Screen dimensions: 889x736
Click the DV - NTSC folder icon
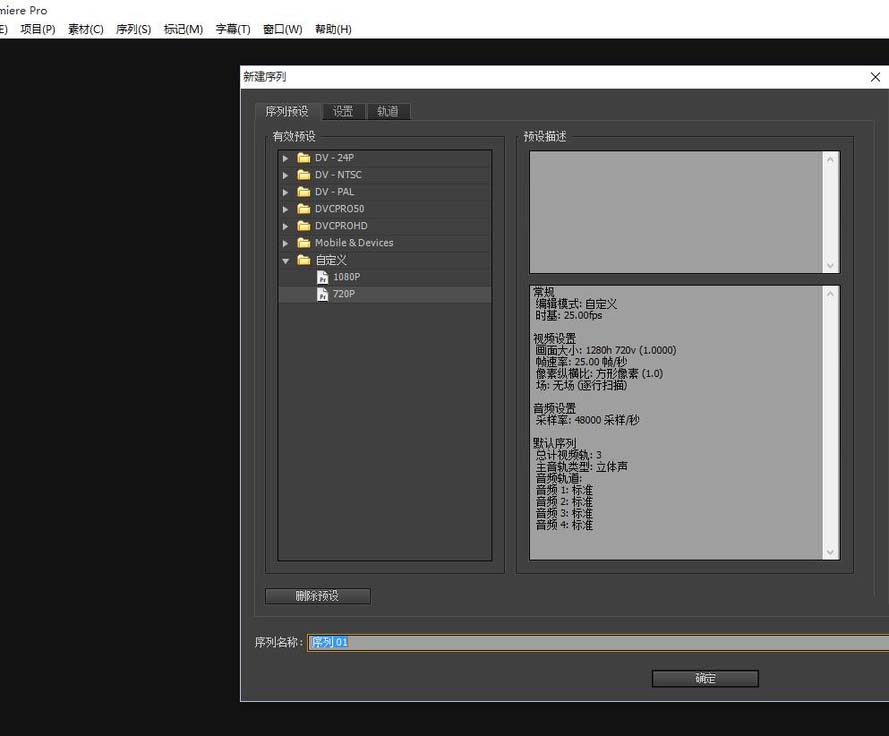(305, 174)
